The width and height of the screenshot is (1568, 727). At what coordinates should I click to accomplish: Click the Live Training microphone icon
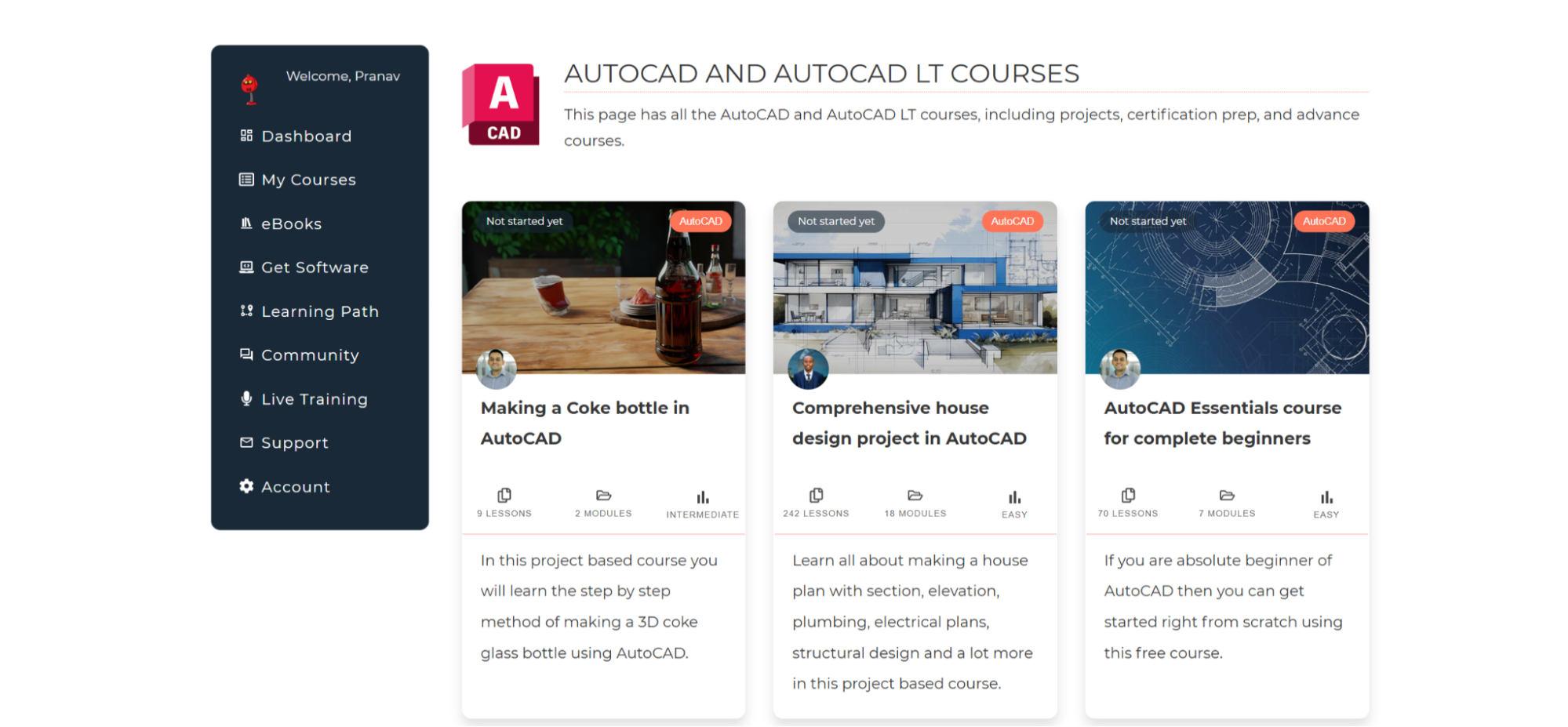(x=246, y=398)
